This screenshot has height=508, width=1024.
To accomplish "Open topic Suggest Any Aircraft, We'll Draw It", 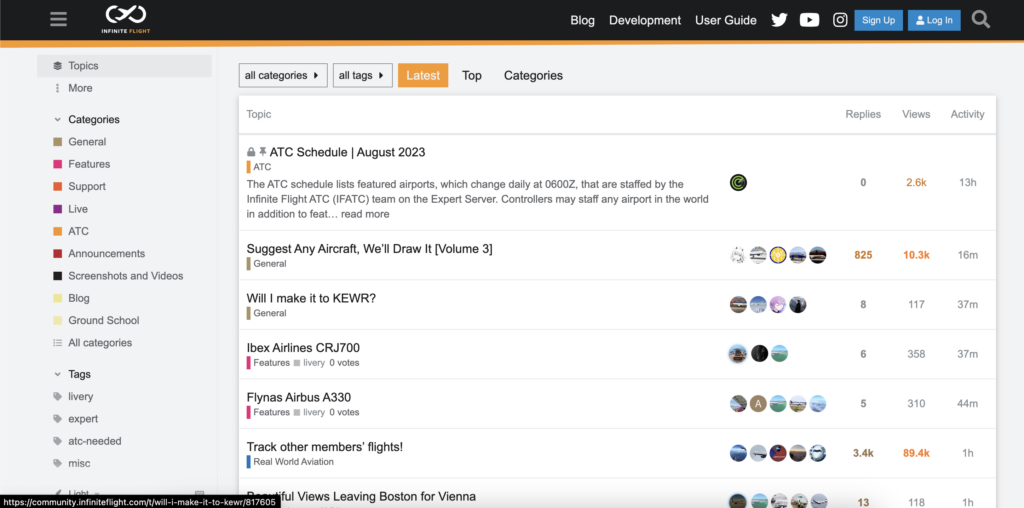I will (370, 249).
